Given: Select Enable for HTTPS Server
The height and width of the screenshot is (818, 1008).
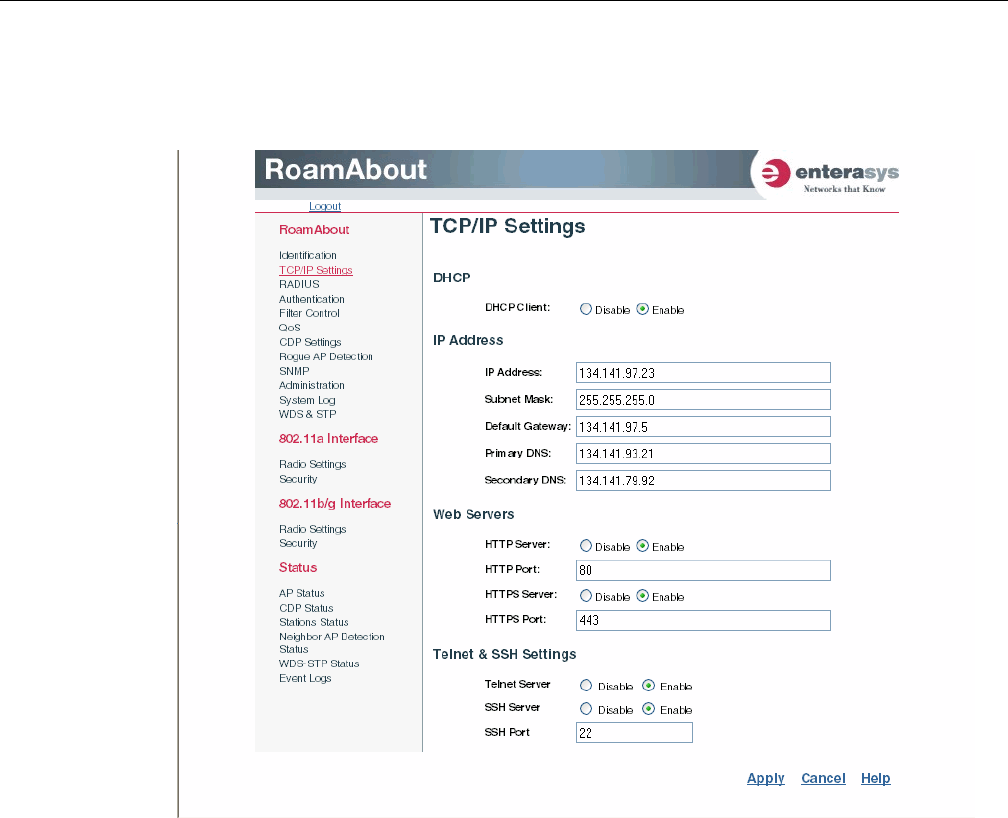Looking at the screenshot, I should point(642,596).
